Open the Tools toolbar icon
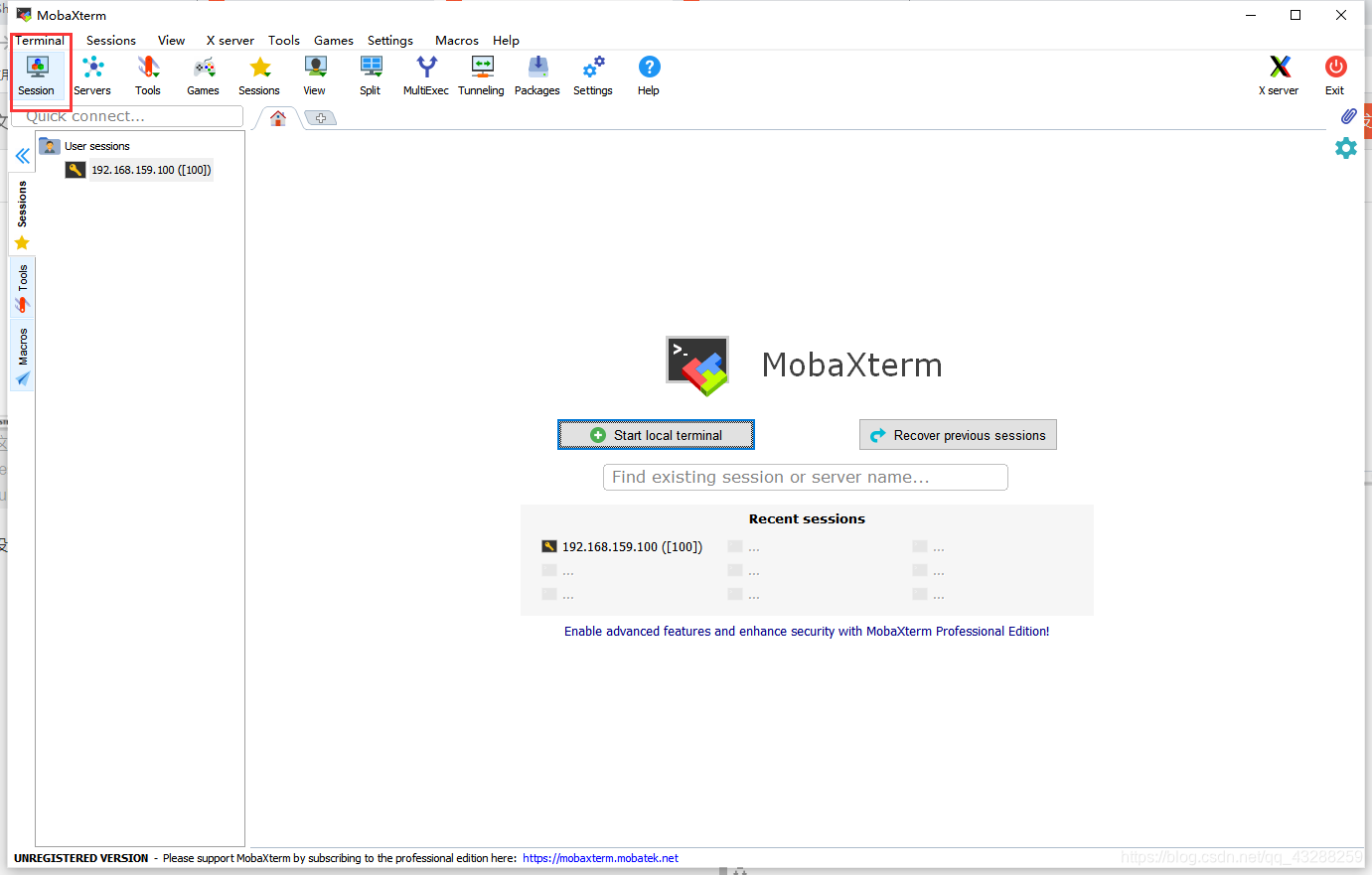Image resolution: width=1372 pixels, height=875 pixels. (x=148, y=75)
